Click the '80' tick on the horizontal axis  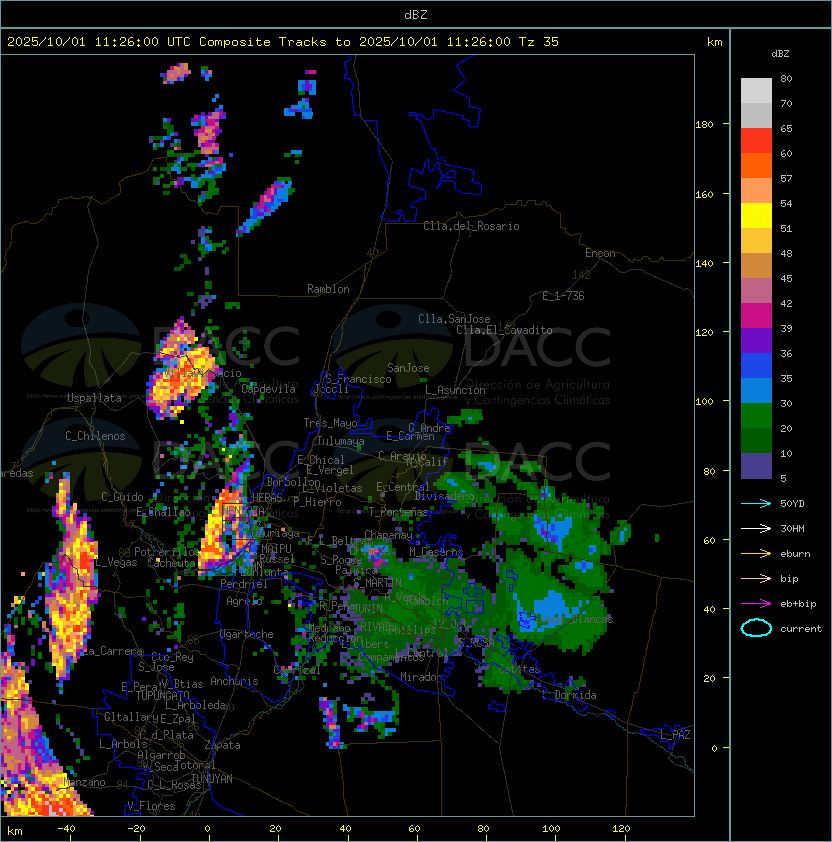click(483, 829)
